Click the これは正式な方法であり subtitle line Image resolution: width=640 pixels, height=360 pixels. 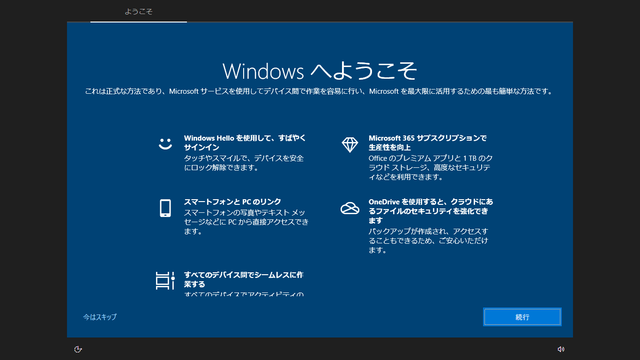click(x=318, y=91)
